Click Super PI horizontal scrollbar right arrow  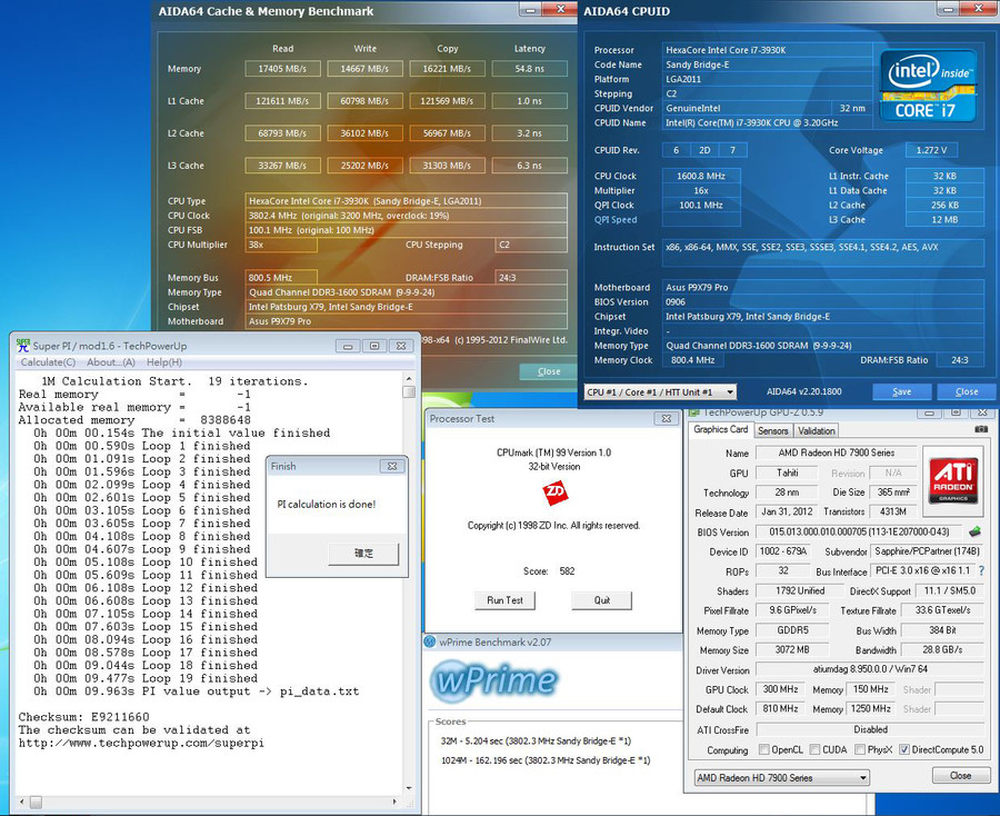395,801
